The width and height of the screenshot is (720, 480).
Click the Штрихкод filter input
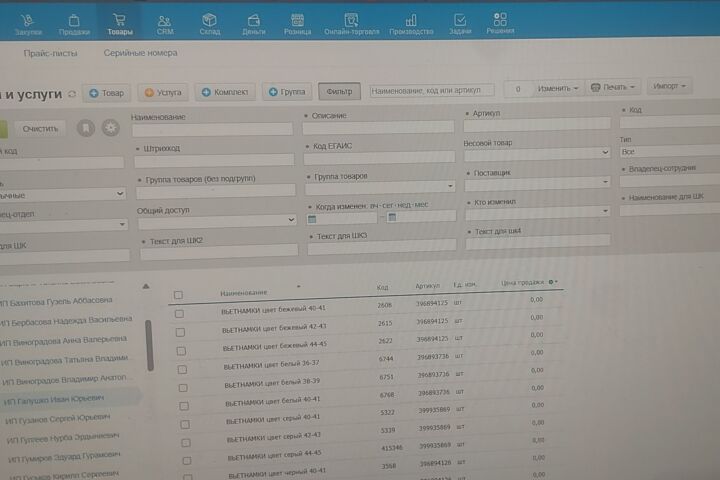tap(214, 160)
